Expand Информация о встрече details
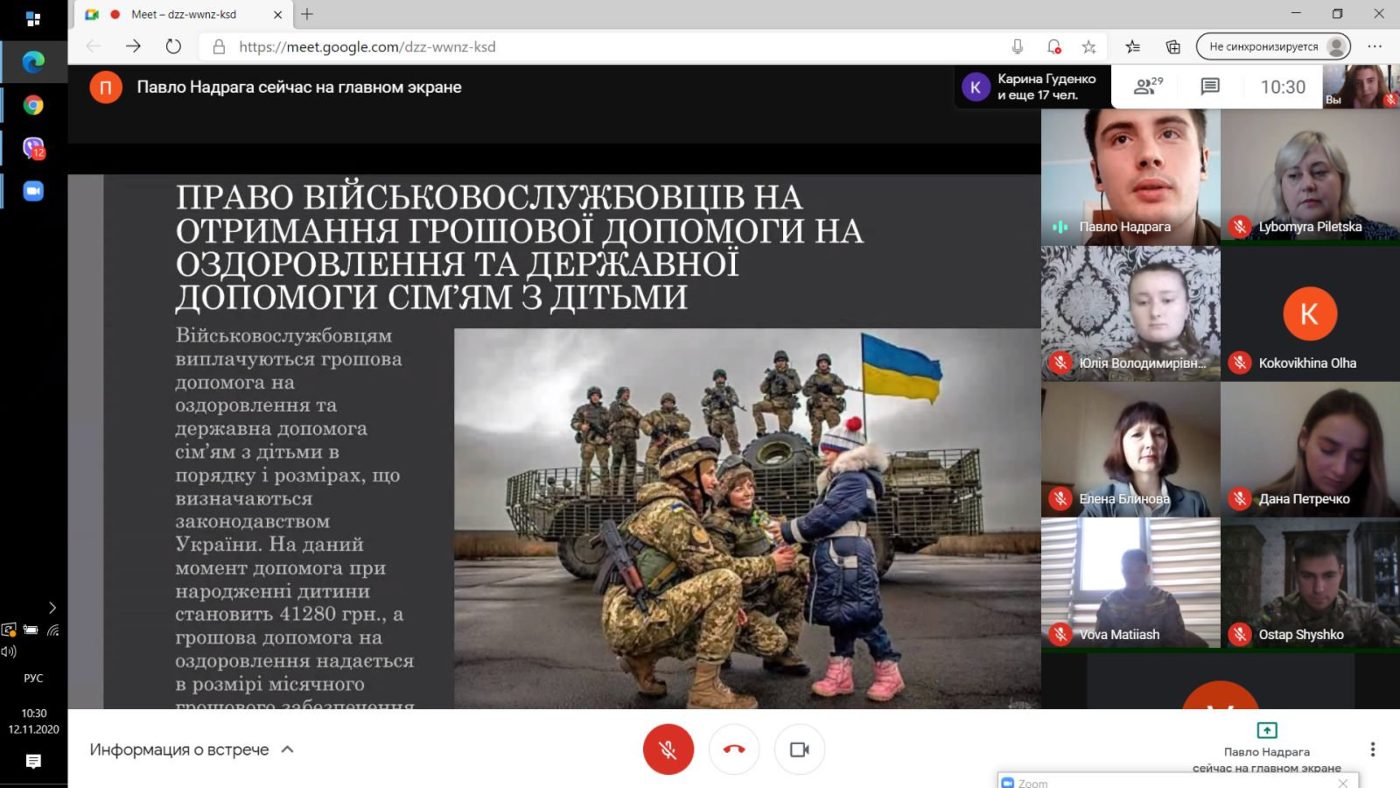The width and height of the screenshot is (1400, 788). [192, 749]
